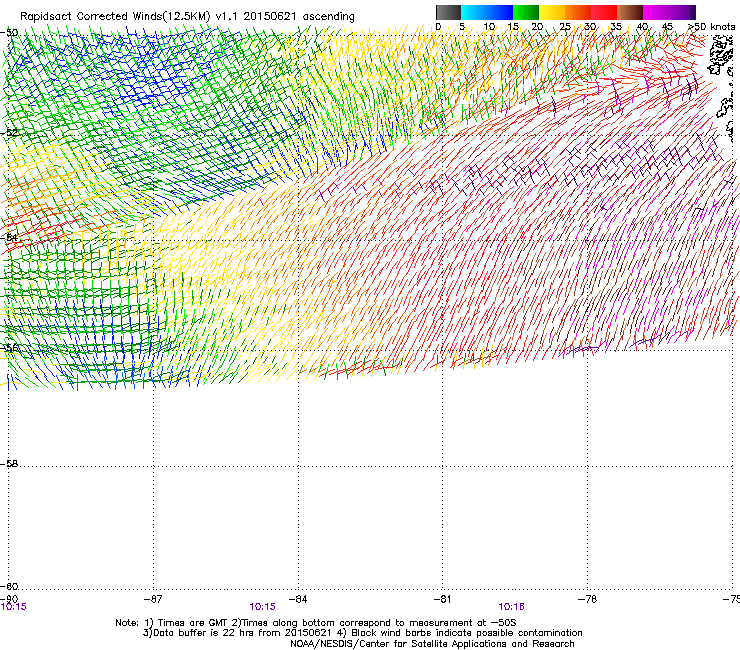This screenshot has height=650, width=740.
Task: Select the yellow 20-25 knots color swatch
Action: [x=552, y=12]
